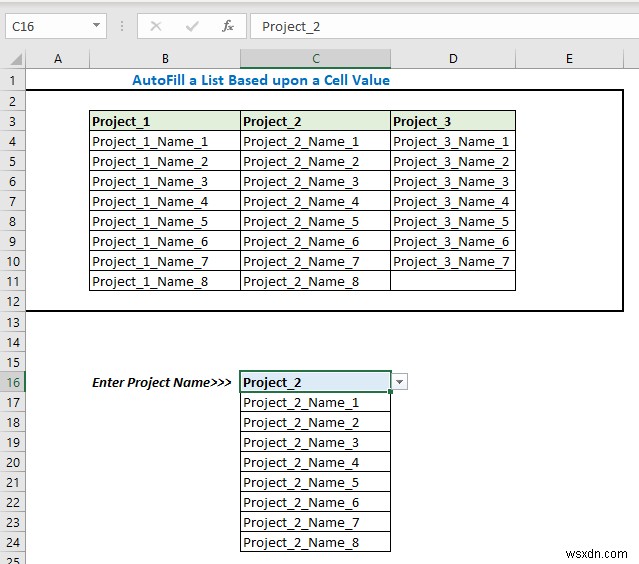Click cell Project_3_Name_3
Screen dimensions: 639x564
click(x=453, y=181)
